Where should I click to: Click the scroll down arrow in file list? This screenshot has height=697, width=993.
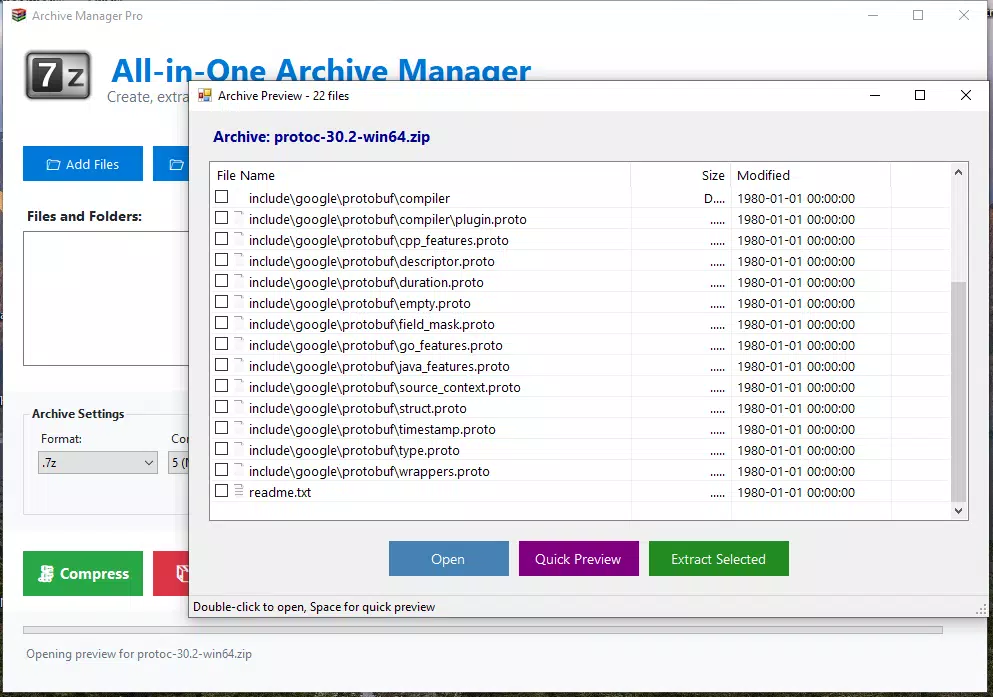click(959, 510)
